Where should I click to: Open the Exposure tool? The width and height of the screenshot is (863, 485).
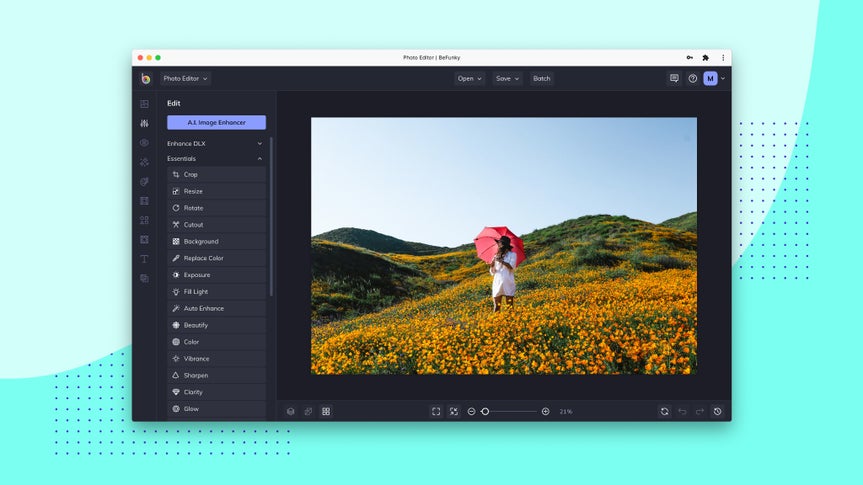click(x=216, y=275)
